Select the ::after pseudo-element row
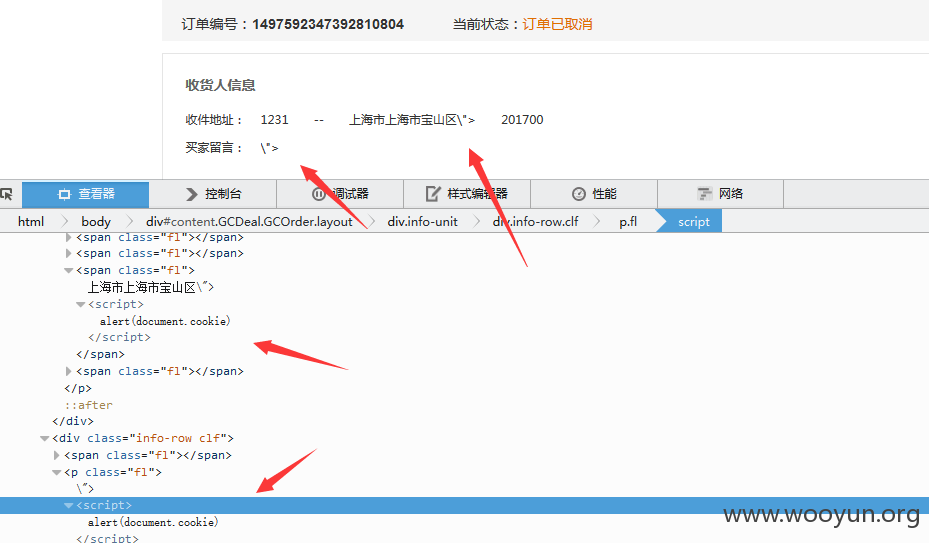Image resolution: width=929 pixels, height=543 pixels. [88, 405]
